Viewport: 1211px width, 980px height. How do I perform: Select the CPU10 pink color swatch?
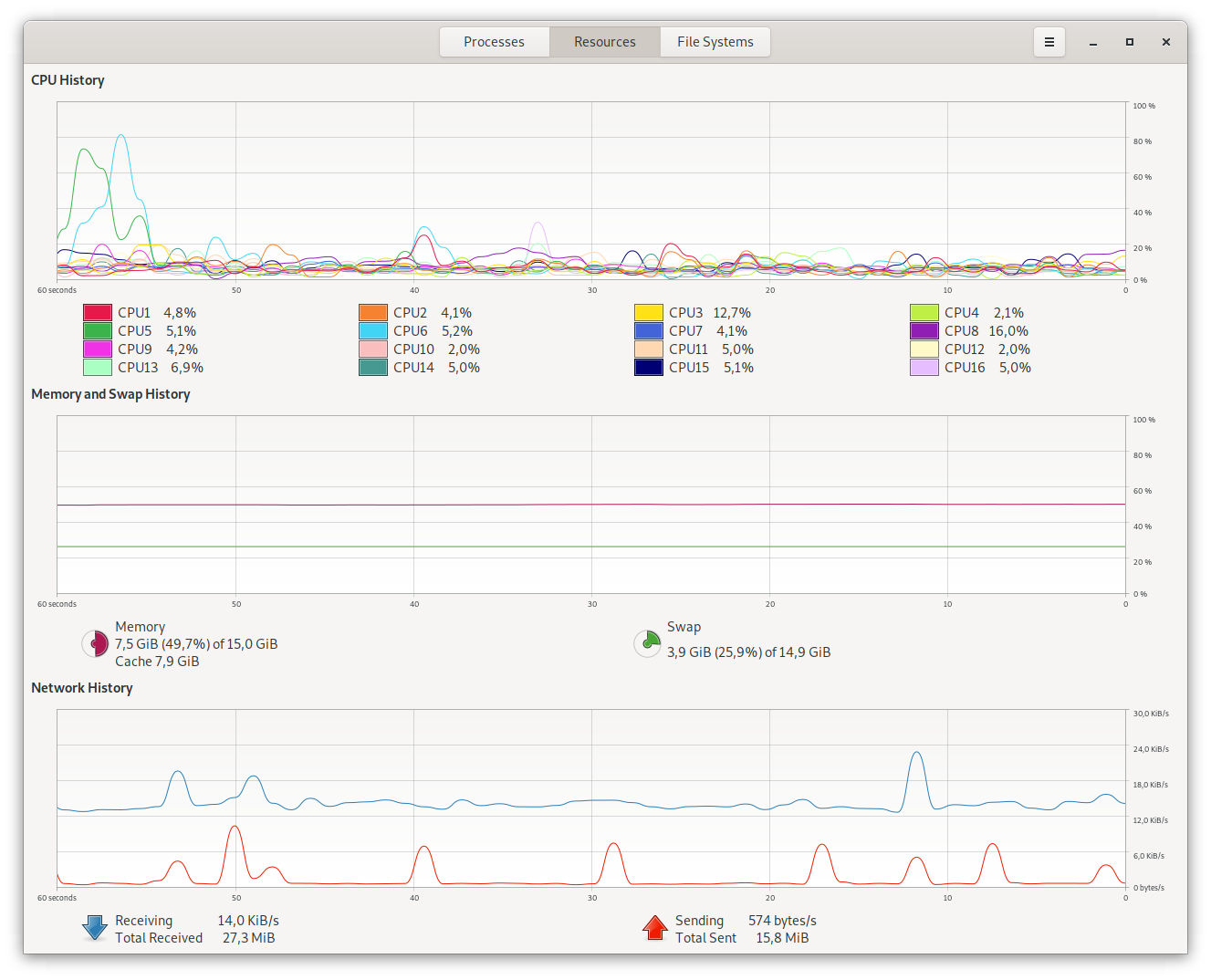[x=373, y=349]
